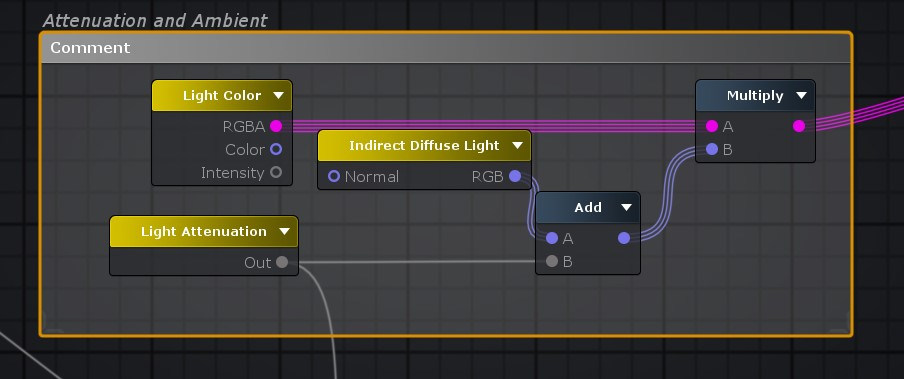Screen dimensions: 904x379
Task: Click the B input port of Multiply node
Action: pyautogui.click(x=712, y=149)
